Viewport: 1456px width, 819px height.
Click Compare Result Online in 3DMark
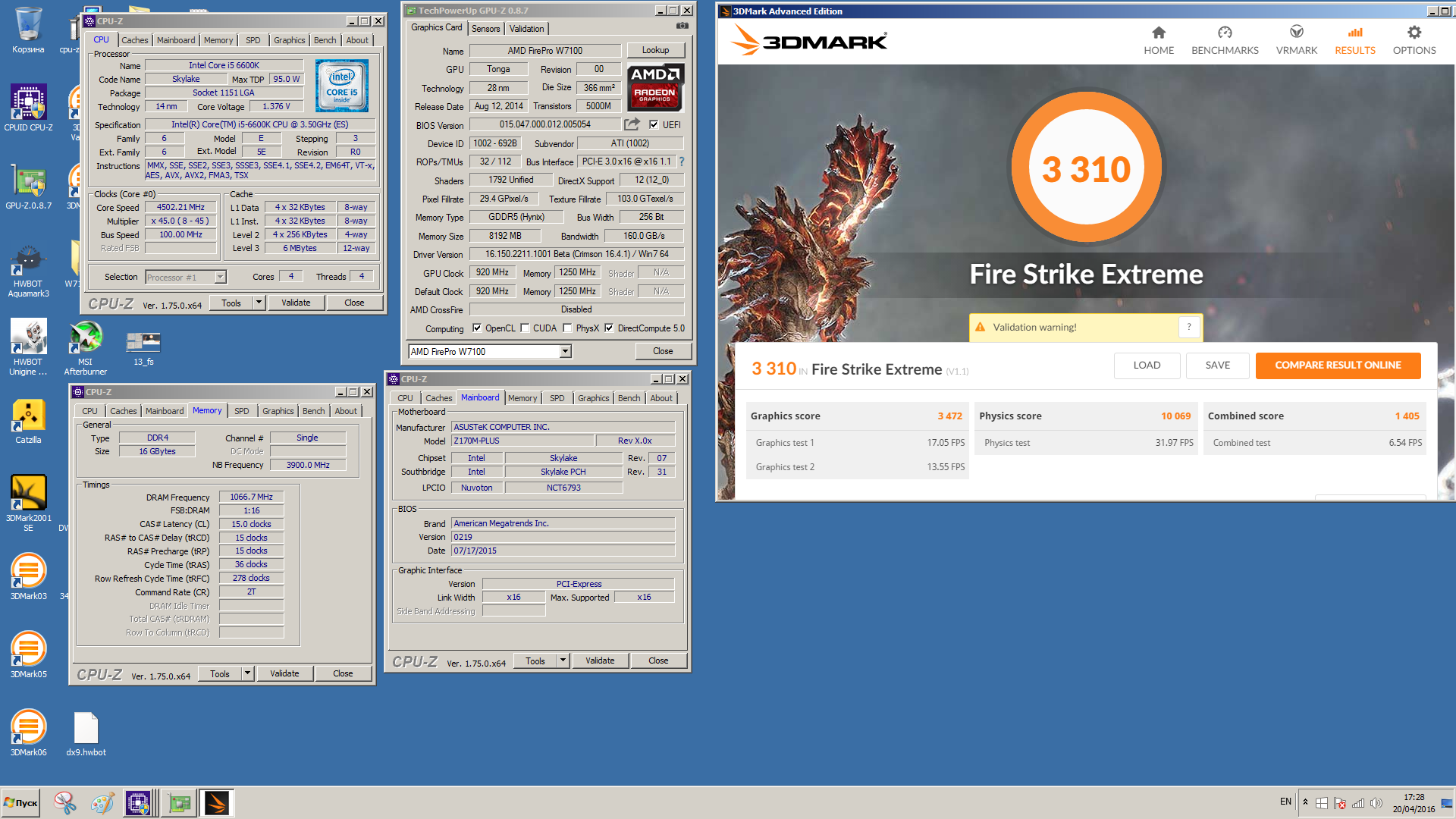1338,365
